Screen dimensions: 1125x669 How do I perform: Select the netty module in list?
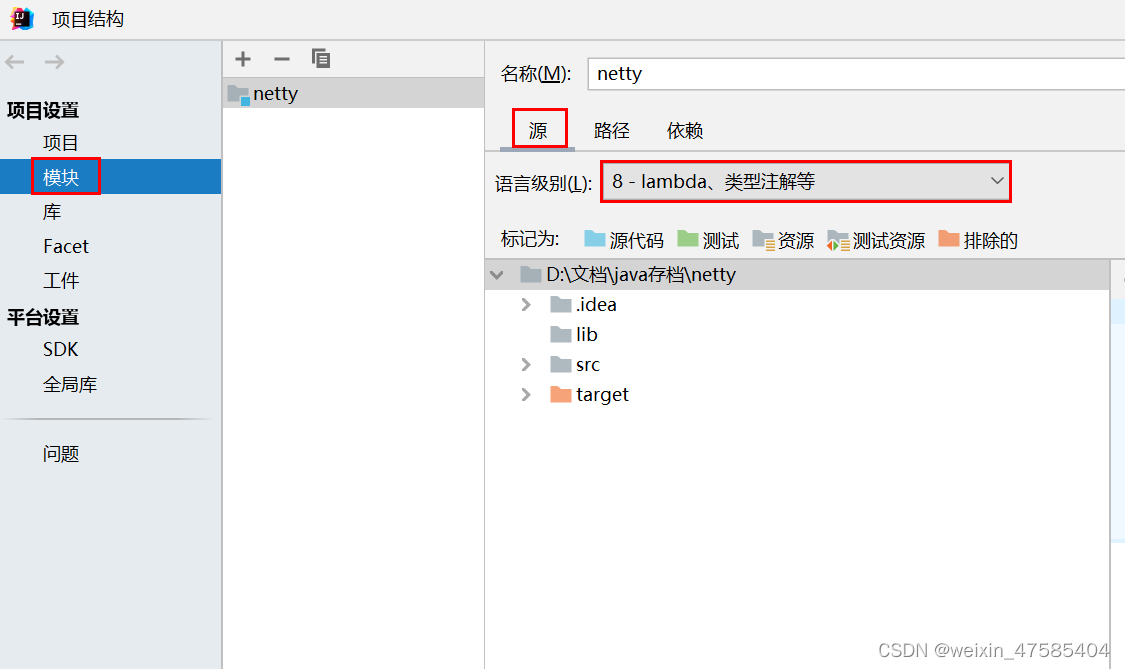coord(354,93)
